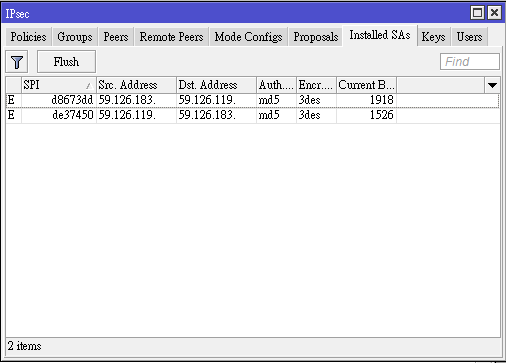This screenshot has width=506, height=363.
Task: Sort by Dst. Address column header
Action: (x=216, y=85)
